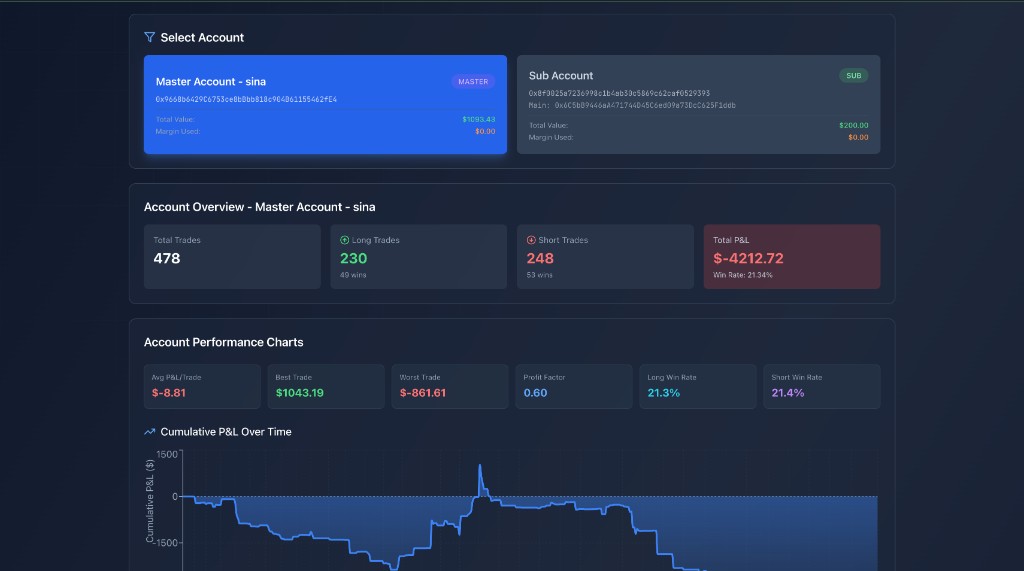The height and width of the screenshot is (571, 1024).
Task: Select the Master Account - sina card
Action: [x=325, y=105]
